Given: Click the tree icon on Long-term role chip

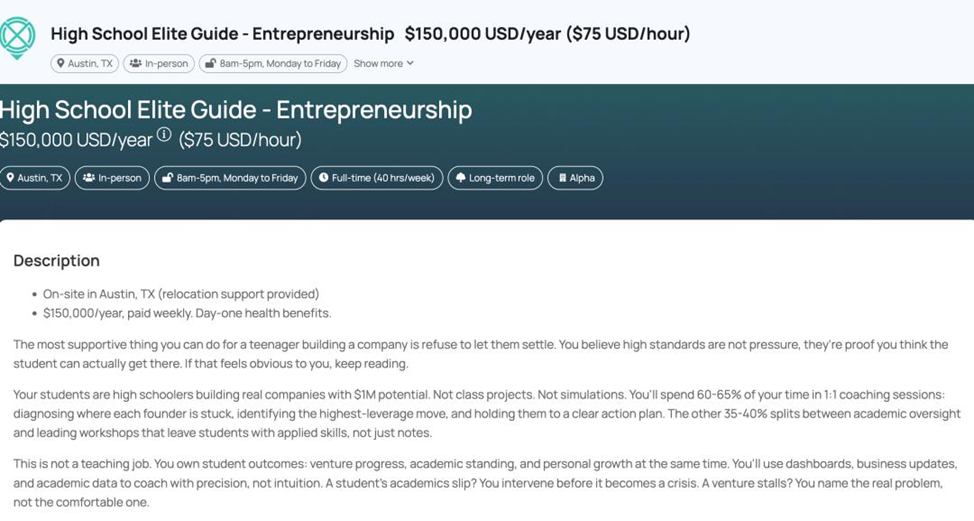Looking at the screenshot, I should (460, 178).
